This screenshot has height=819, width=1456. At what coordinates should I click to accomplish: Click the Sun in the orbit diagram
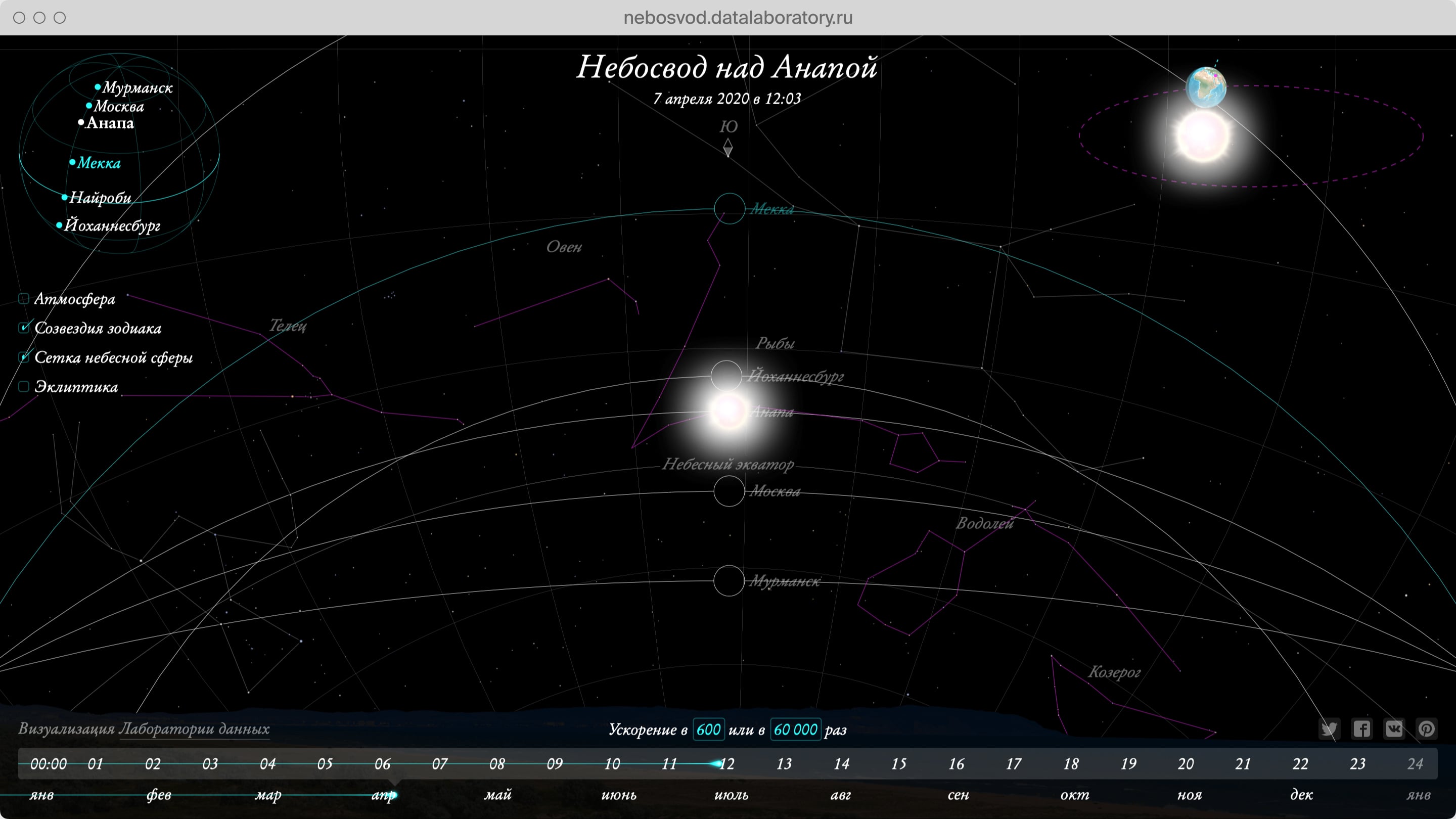point(1203,136)
